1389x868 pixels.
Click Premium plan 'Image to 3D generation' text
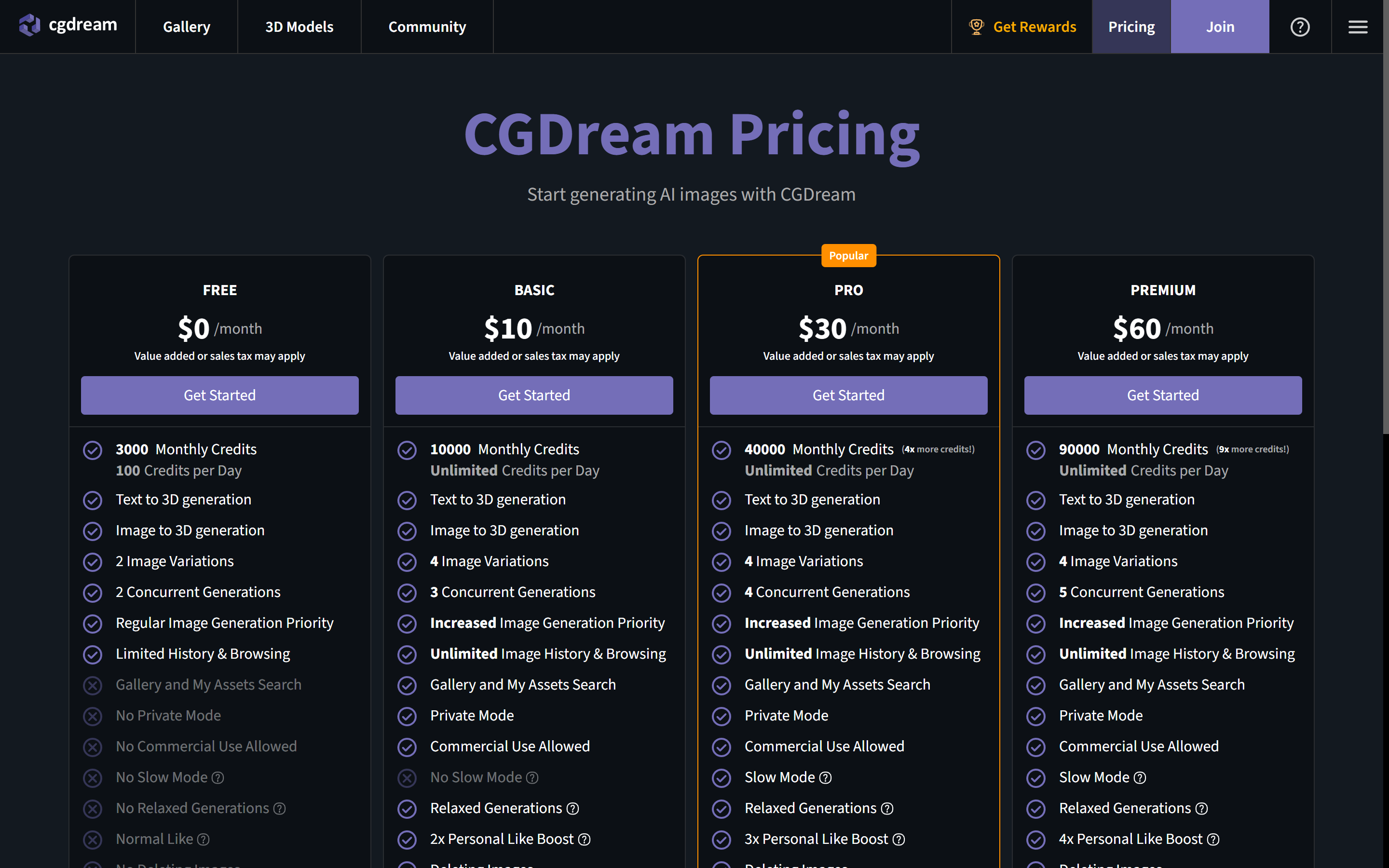click(x=1133, y=530)
